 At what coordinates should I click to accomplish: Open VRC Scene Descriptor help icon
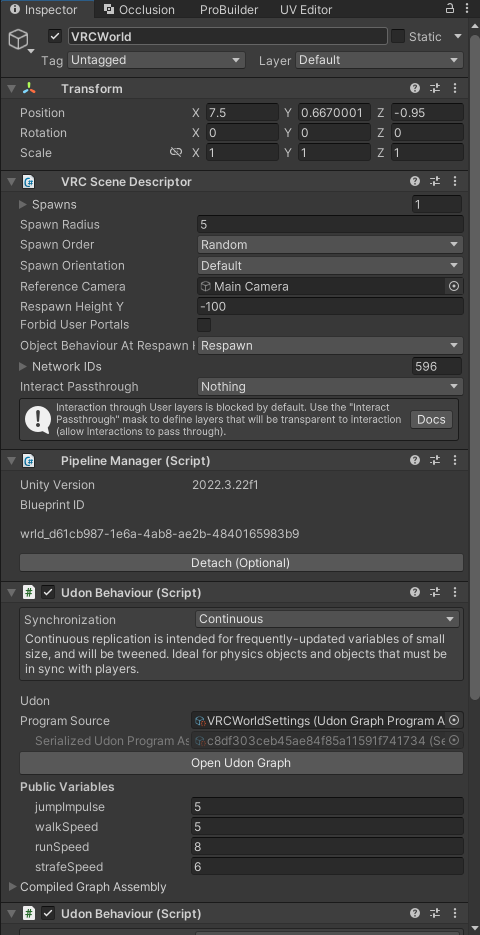(x=415, y=181)
